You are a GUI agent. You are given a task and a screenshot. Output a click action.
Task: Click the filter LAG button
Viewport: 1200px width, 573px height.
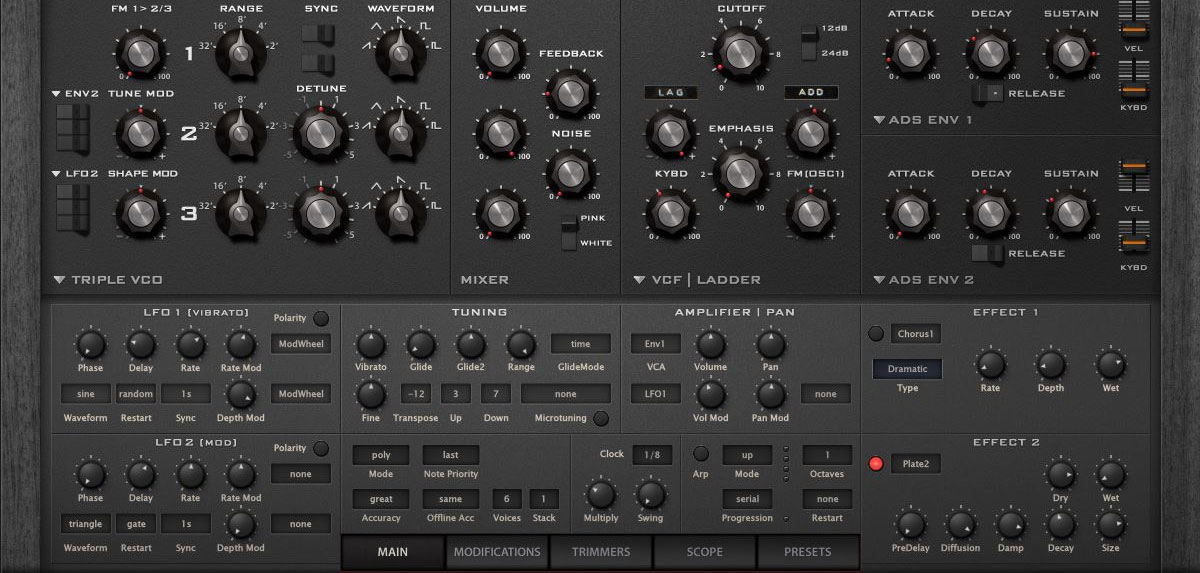click(670, 92)
